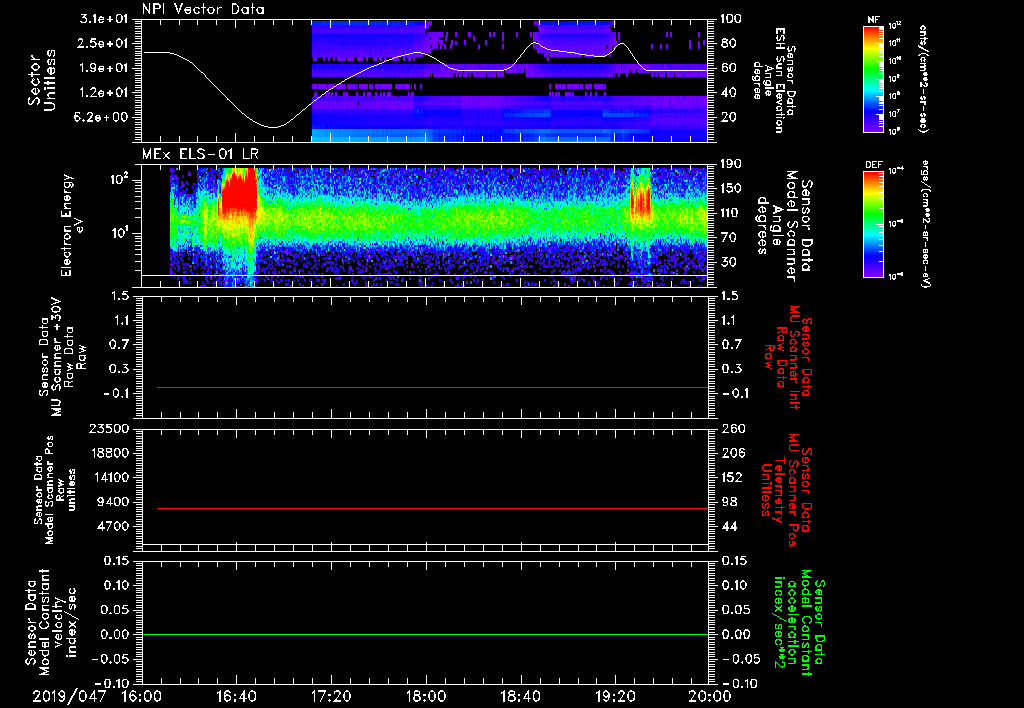Screen dimensions: 1024x708
Task: Click the smaller red electron burst after 19:20
Action: click(x=641, y=199)
